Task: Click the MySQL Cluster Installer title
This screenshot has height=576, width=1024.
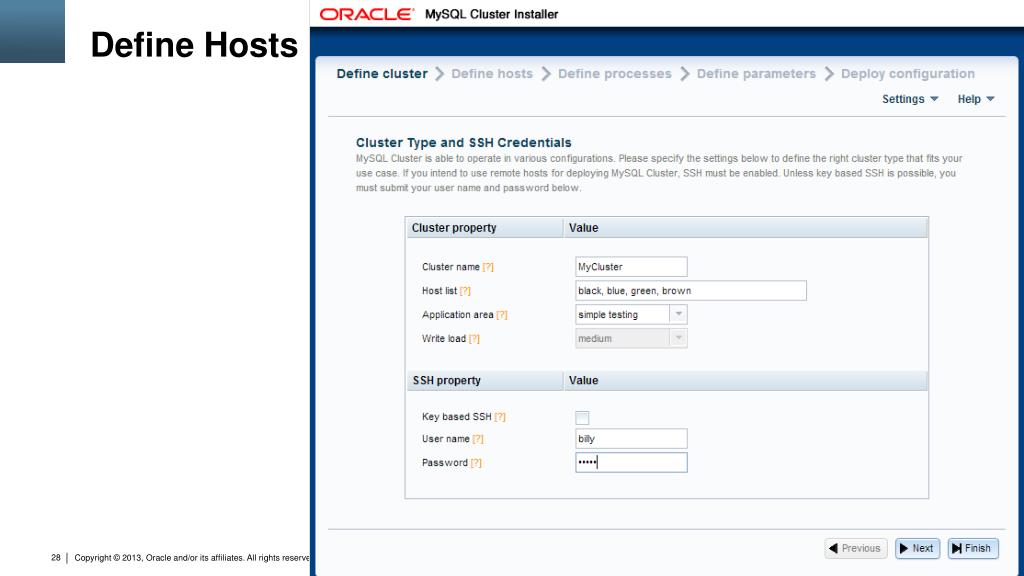Action: coord(492,14)
